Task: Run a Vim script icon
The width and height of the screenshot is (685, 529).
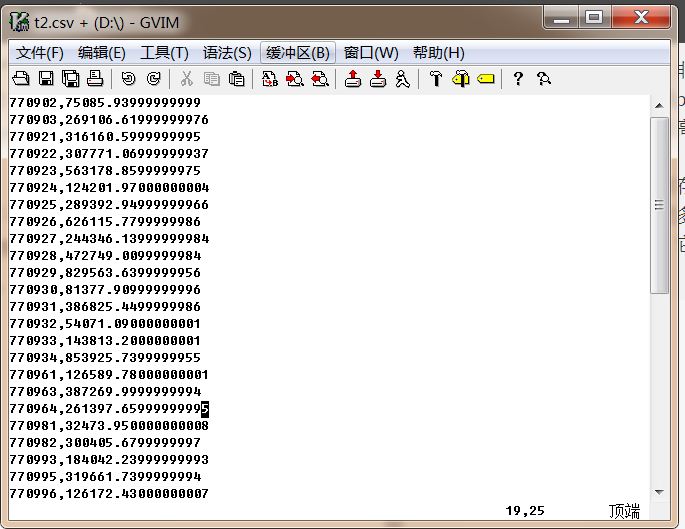Action: (402, 79)
